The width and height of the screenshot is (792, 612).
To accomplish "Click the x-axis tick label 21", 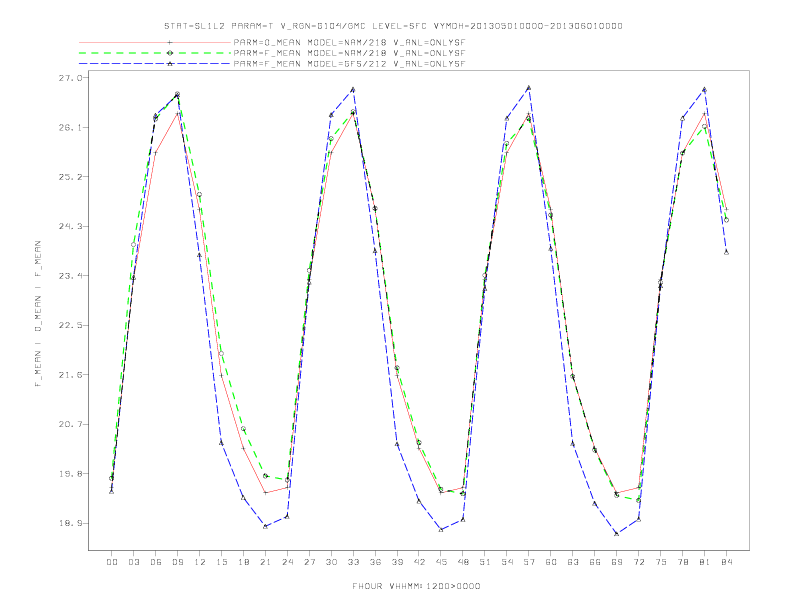I will pyautogui.click(x=265, y=562).
